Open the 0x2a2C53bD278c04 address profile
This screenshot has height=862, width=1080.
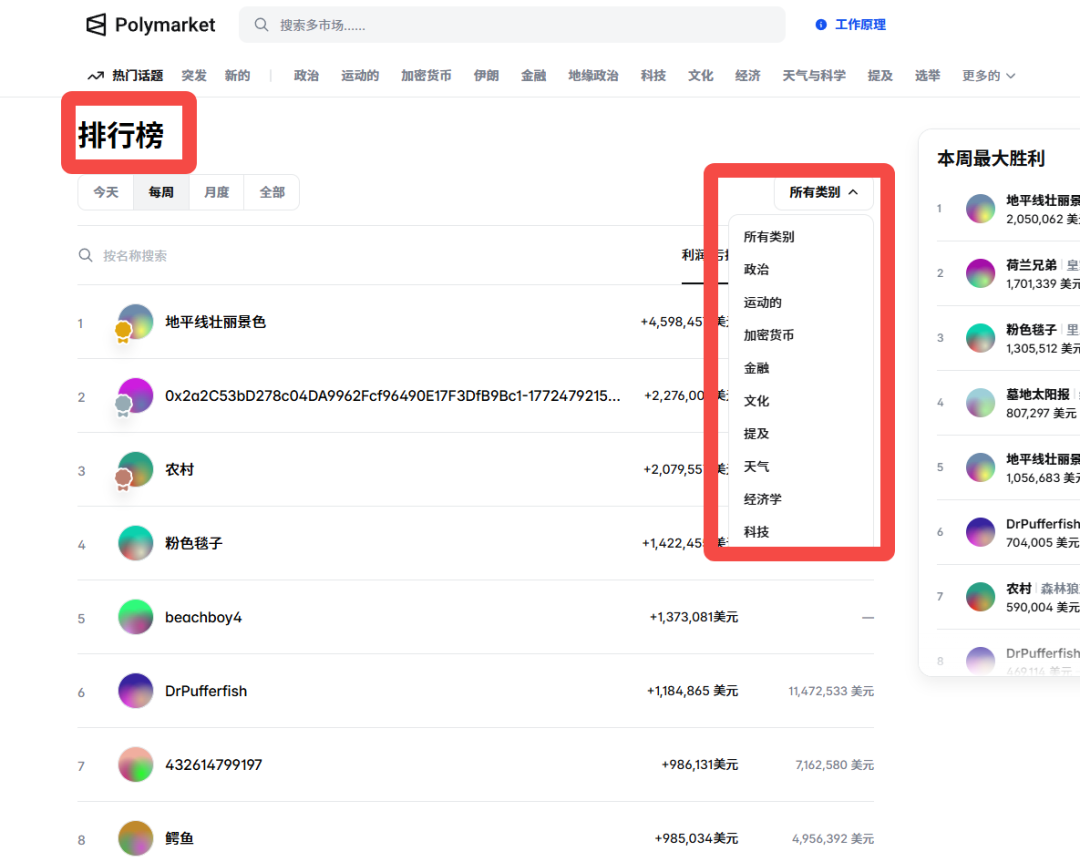pyautogui.click(x=393, y=396)
